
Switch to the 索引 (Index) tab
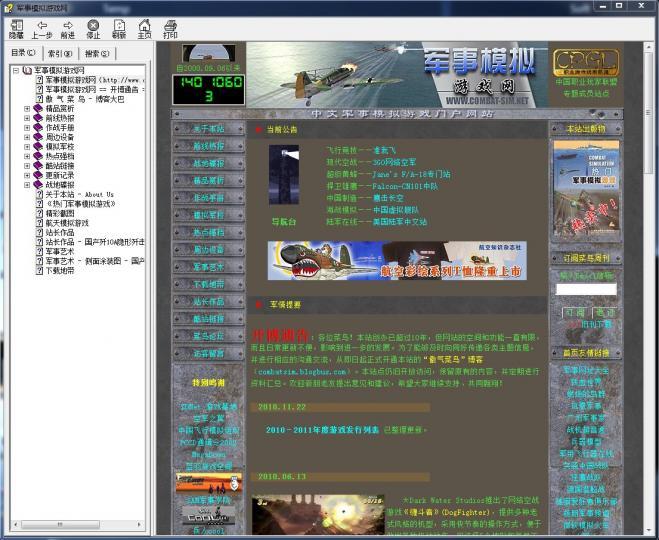coord(59,53)
